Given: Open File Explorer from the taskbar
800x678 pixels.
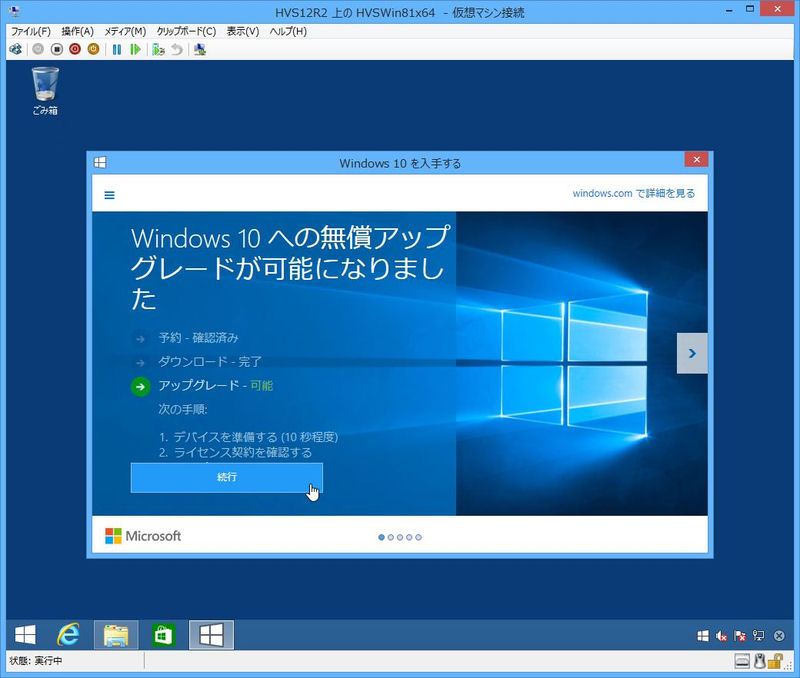Looking at the screenshot, I should 116,635.
